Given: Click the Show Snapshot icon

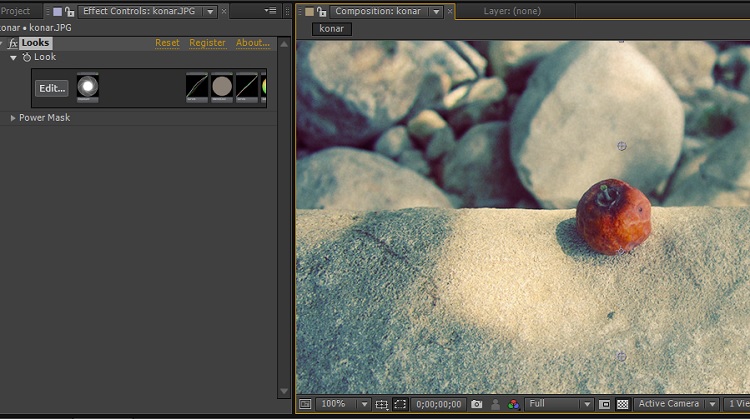Looking at the screenshot, I should click(496, 405).
